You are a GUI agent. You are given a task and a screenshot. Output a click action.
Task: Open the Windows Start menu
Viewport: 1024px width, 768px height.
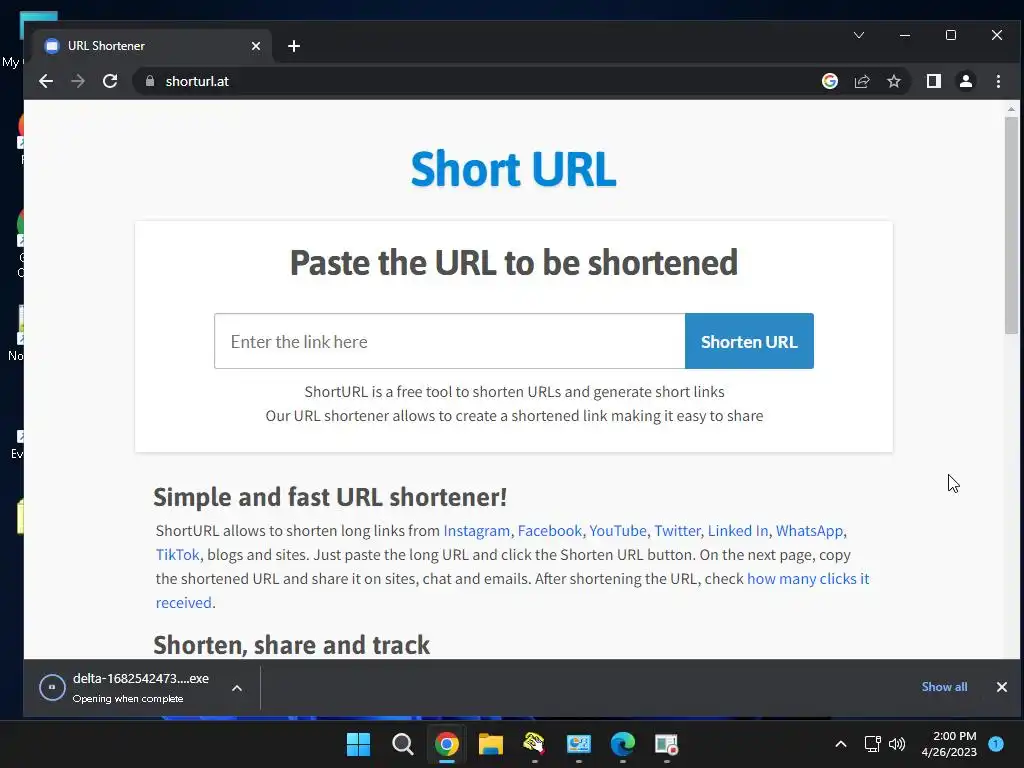(358, 744)
